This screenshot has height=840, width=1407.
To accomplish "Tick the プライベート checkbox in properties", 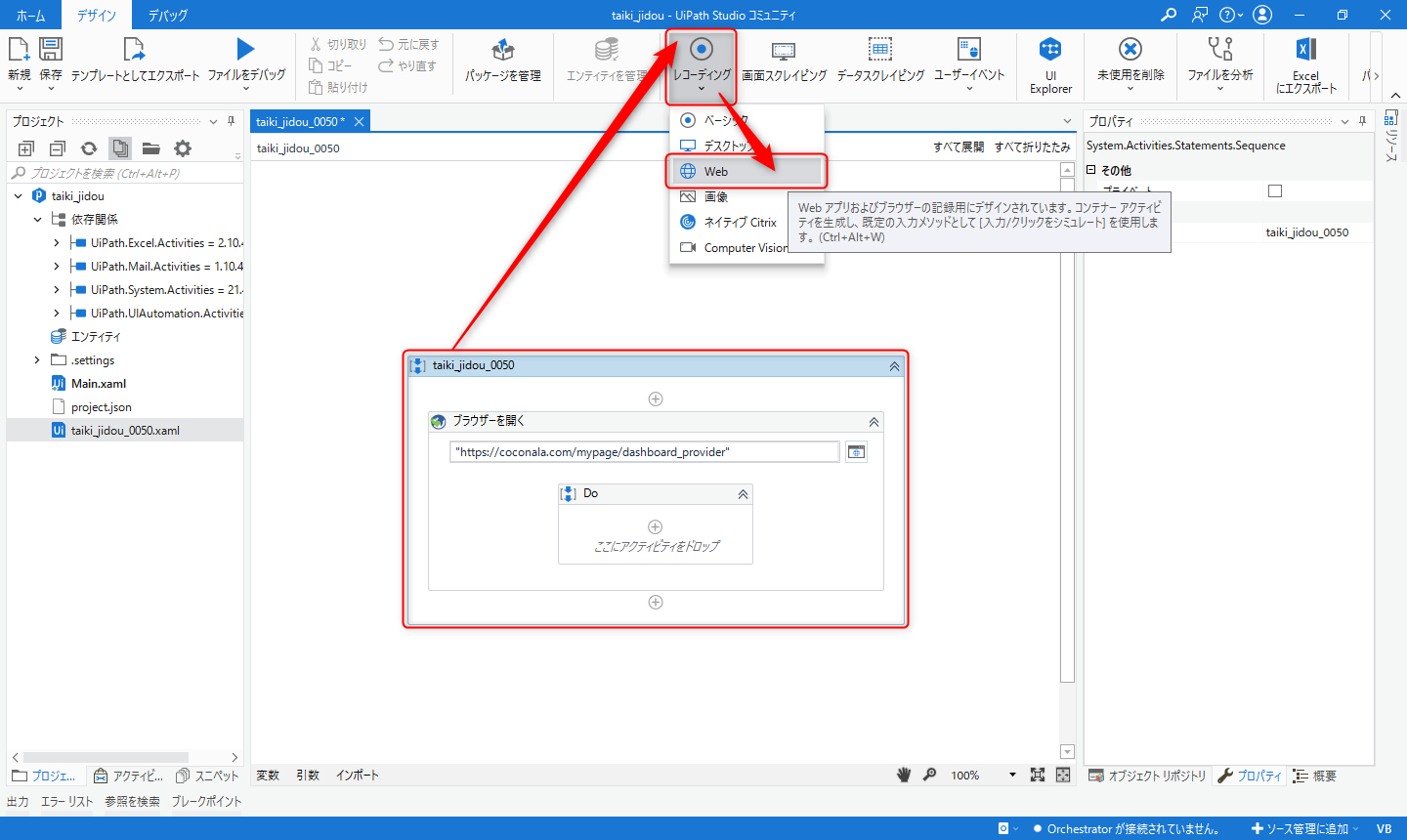I will [x=1275, y=190].
